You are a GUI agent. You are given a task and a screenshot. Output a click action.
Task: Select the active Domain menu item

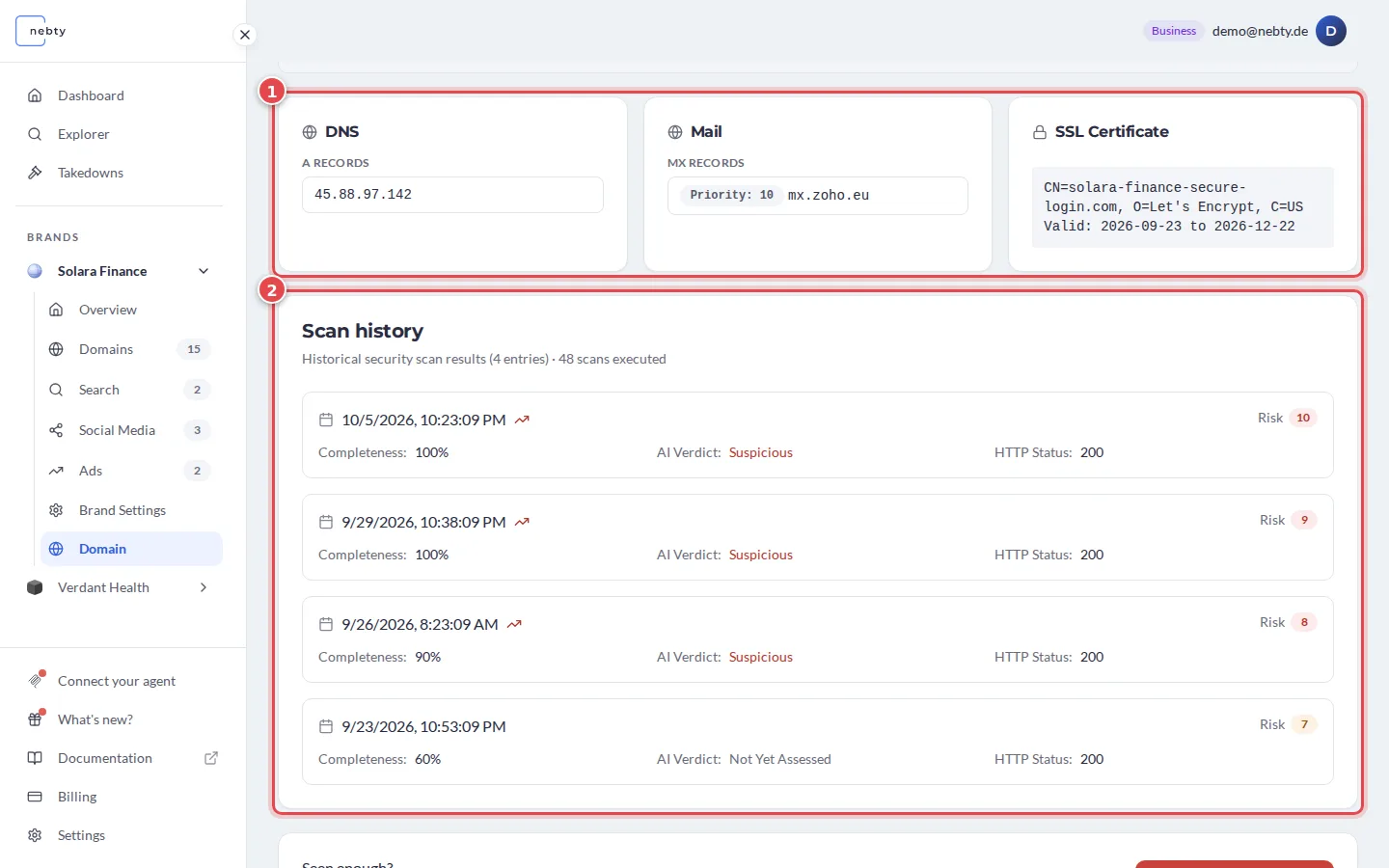pos(130,549)
